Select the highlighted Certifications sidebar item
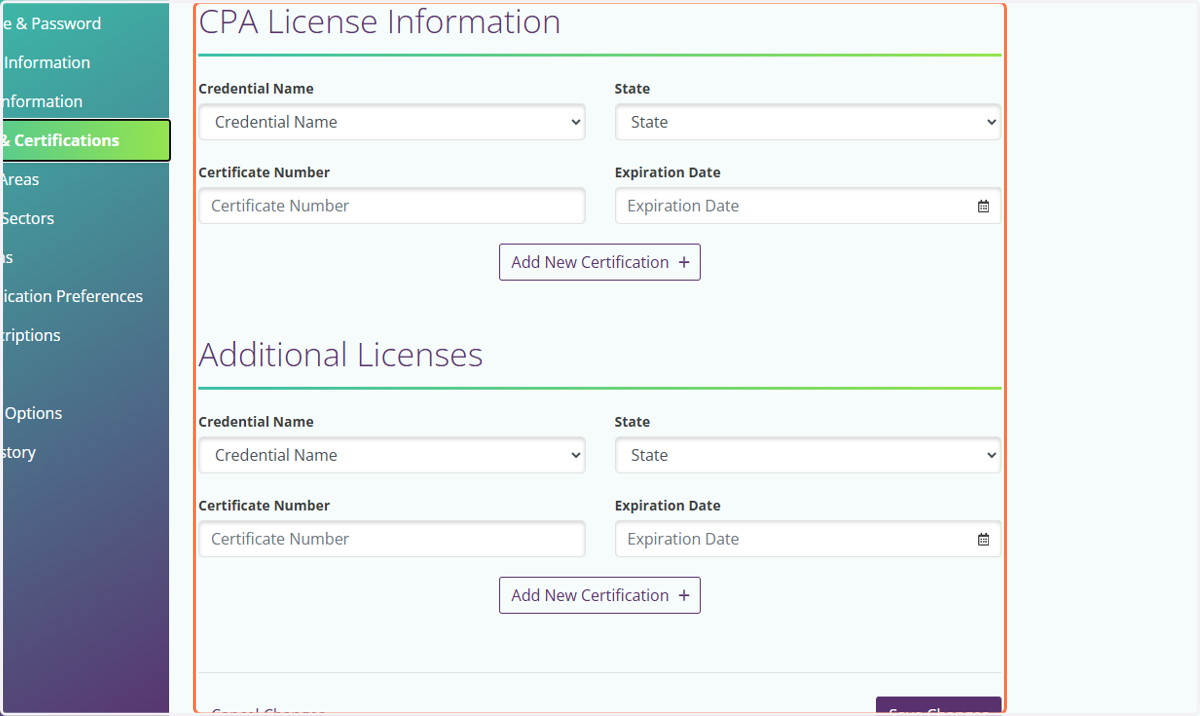 click(85, 140)
